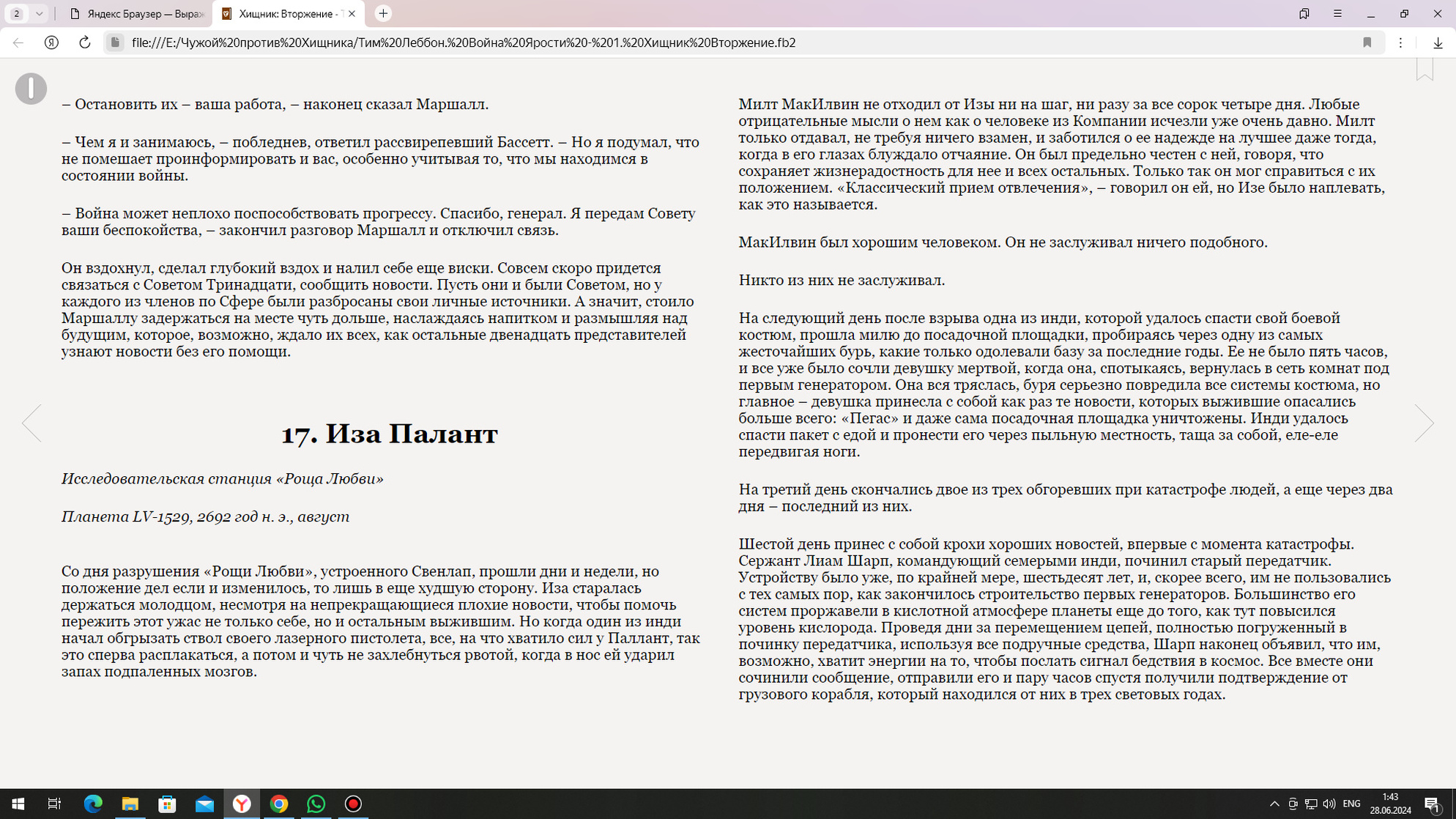The image size is (1456, 819).
Task: Open Yandex home via Я icon
Action: pos(51,42)
